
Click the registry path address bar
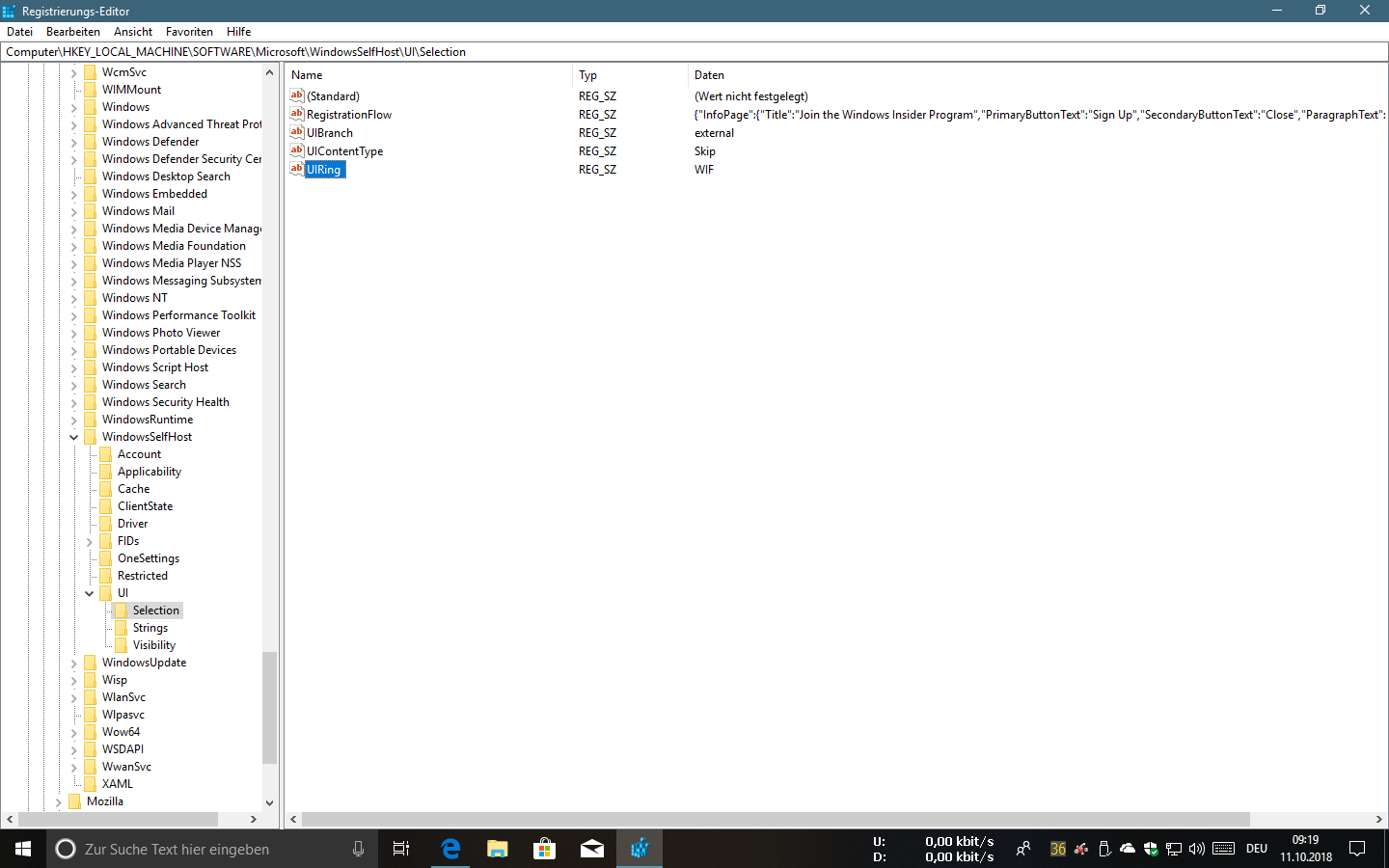tap(694, 51)
